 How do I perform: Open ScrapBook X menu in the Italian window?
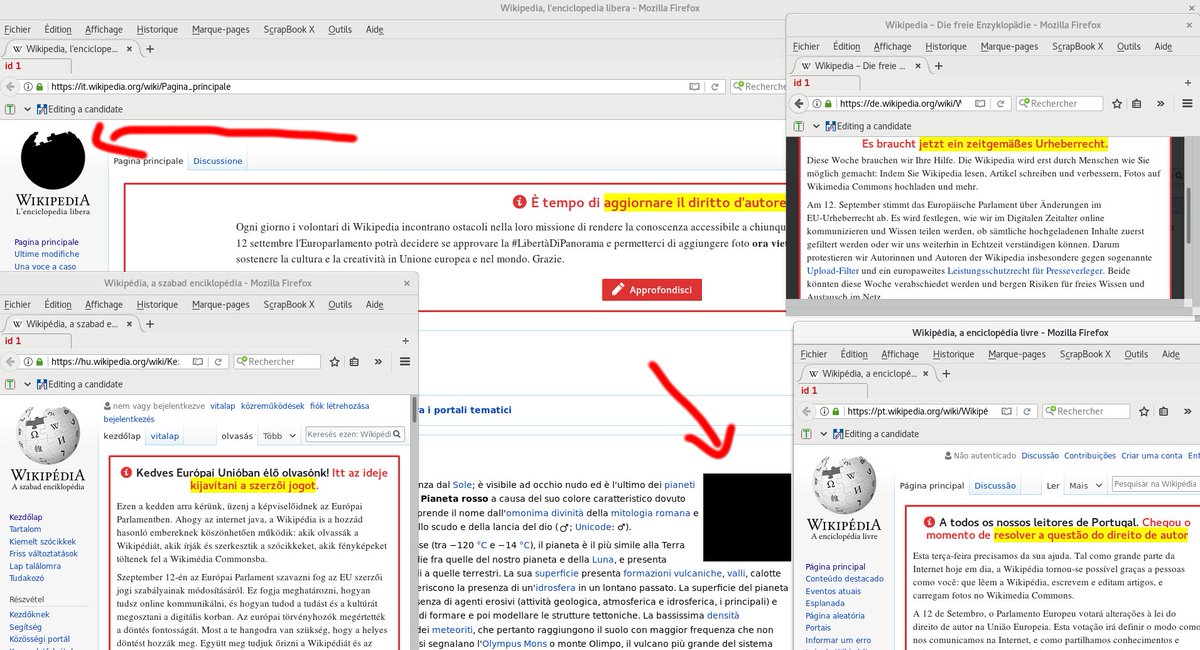(289, 29)
